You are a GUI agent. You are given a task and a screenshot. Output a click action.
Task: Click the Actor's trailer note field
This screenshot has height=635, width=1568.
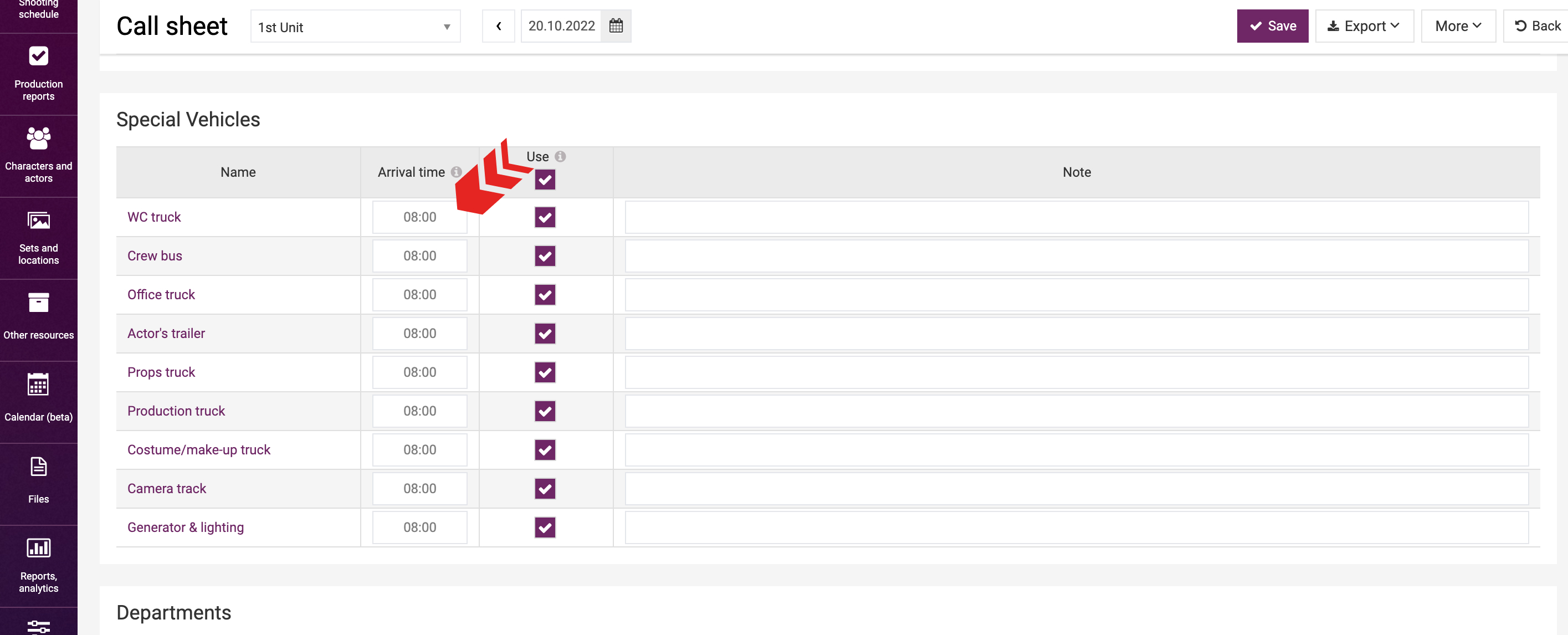[1076, 334]
